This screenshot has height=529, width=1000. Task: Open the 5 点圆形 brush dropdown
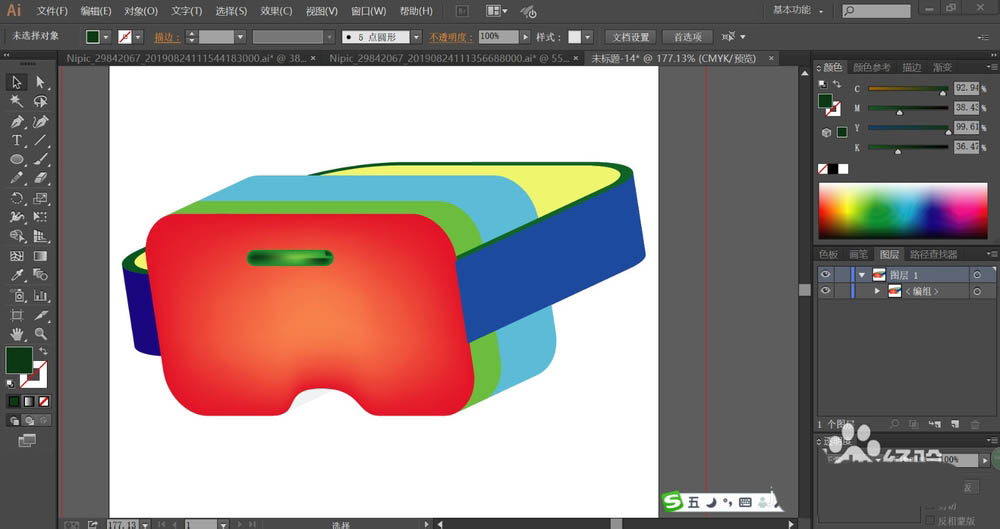point(416,37)
